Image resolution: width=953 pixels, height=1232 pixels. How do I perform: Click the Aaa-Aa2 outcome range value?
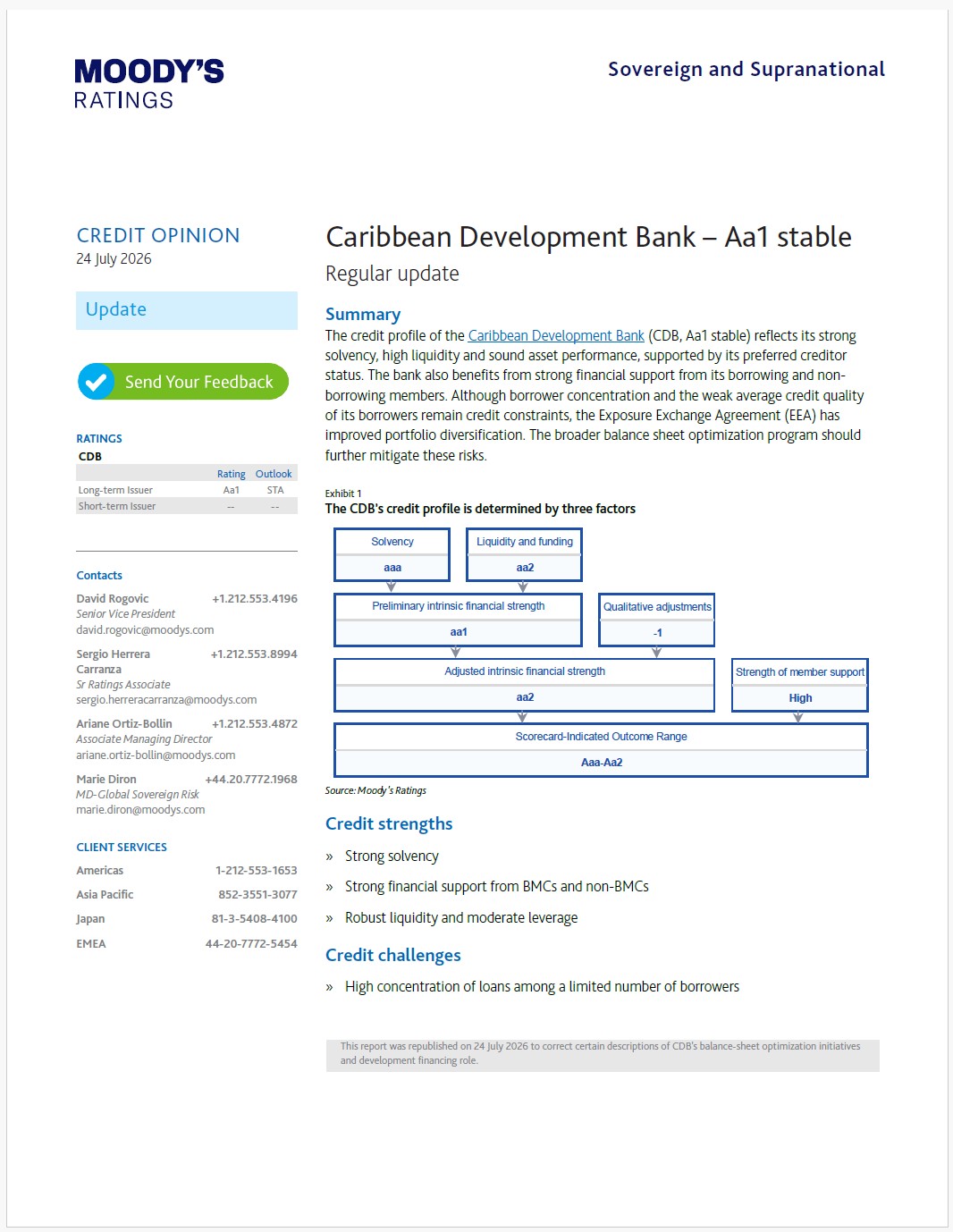pyautogui.click(x=602, y=763)
